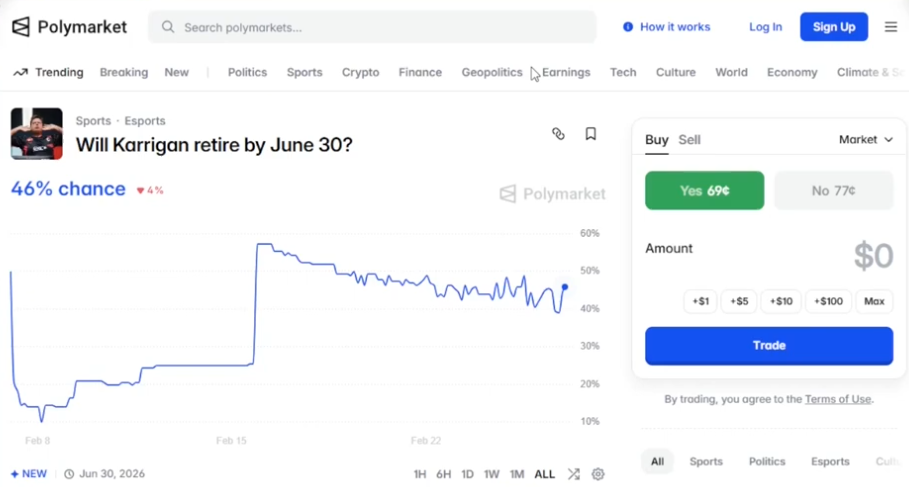The image size is (909, 487).
Task: Open chart settings gear icon
Action: 598,474
